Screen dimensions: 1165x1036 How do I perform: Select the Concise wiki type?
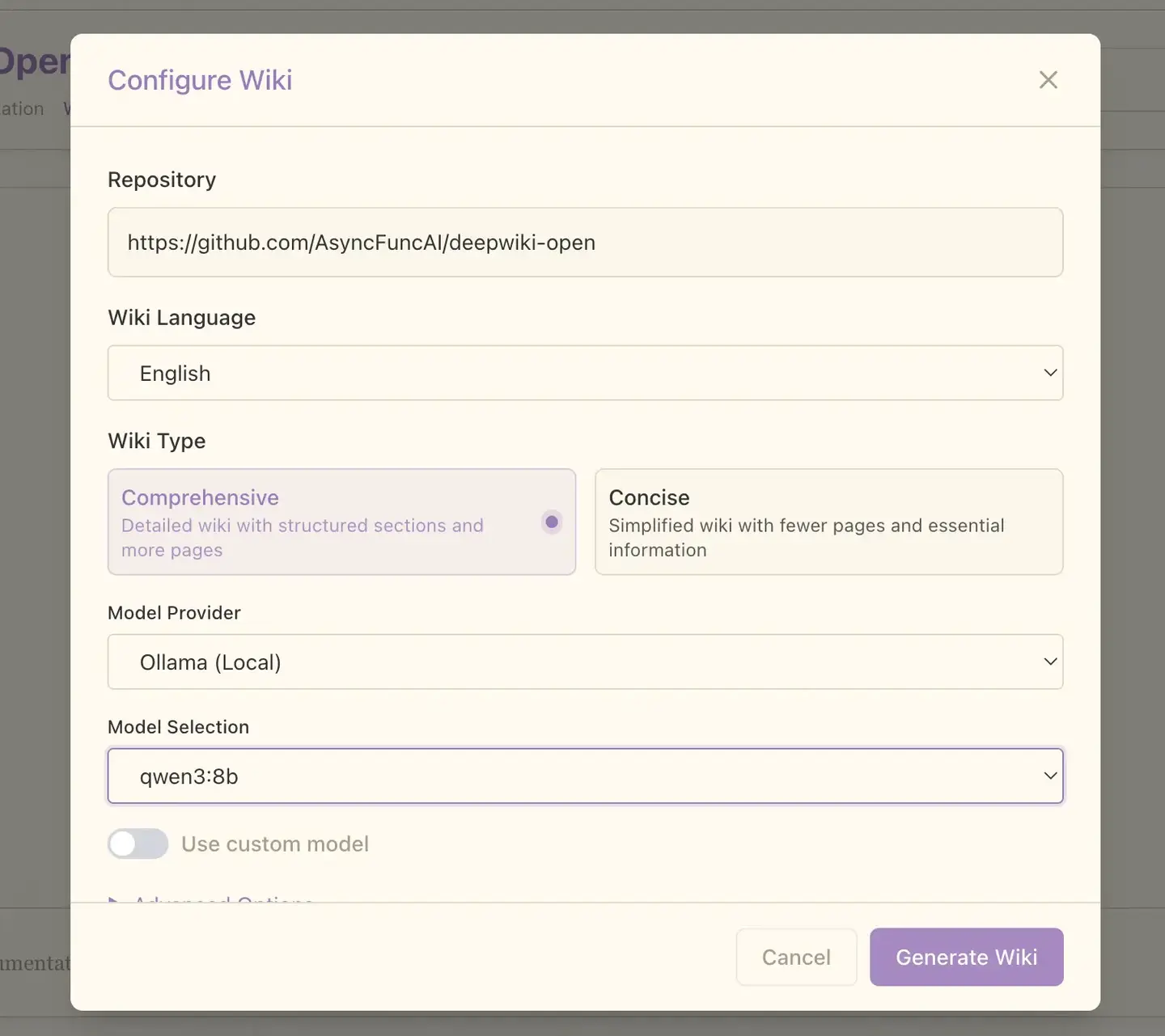(828, 522)
